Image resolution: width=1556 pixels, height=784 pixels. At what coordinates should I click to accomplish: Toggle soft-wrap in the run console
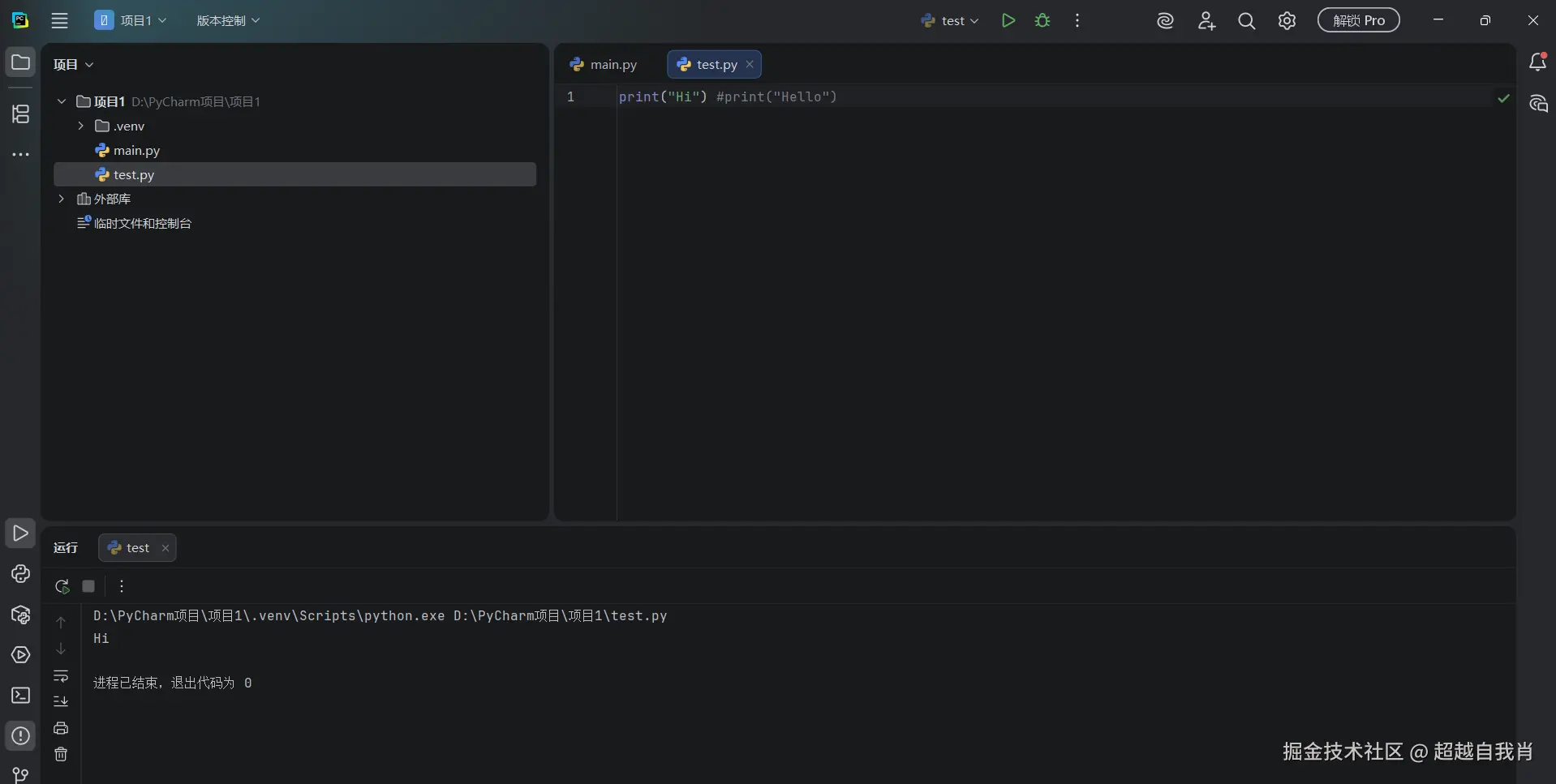(61, 676)
